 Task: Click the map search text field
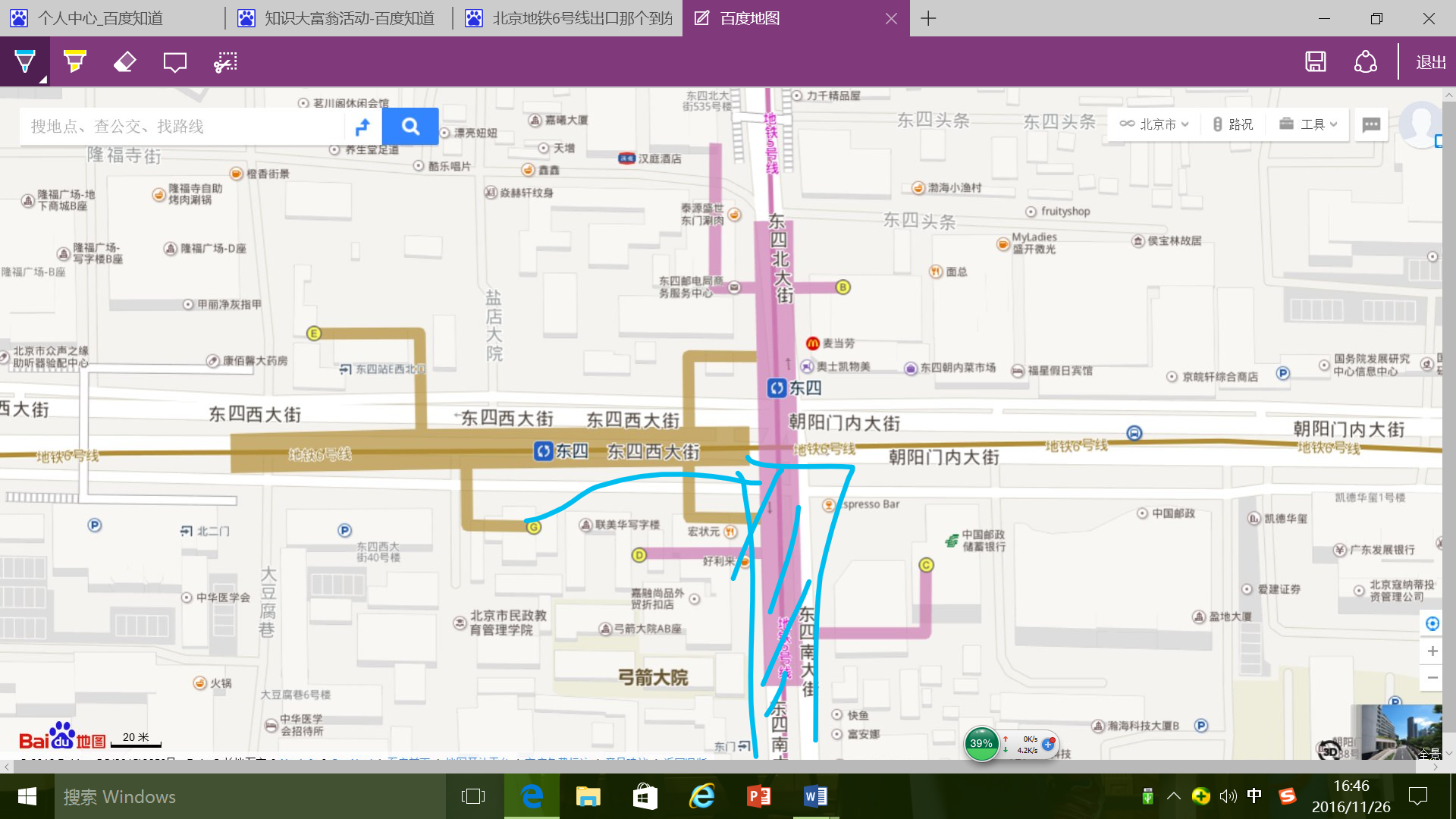tap(182, 126)
